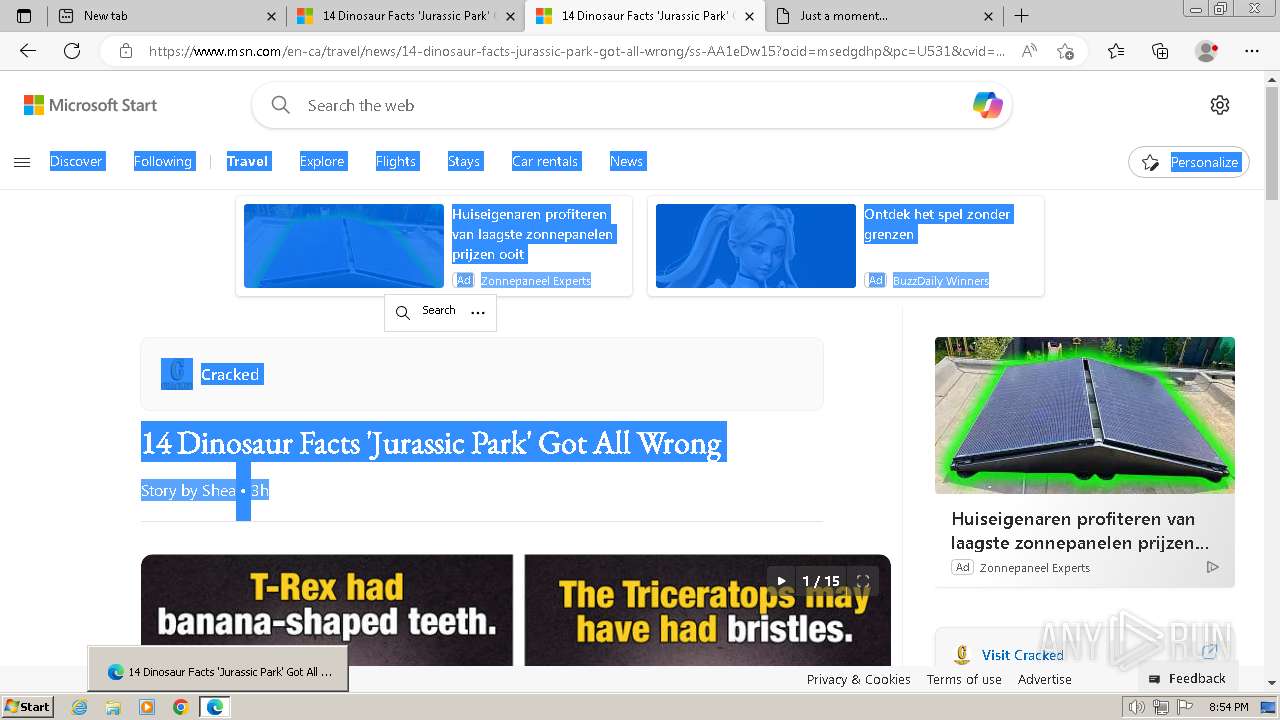The image size is (1280, 720).
Task: Open the browser profile avatar
Action: tap(1207, 51)
